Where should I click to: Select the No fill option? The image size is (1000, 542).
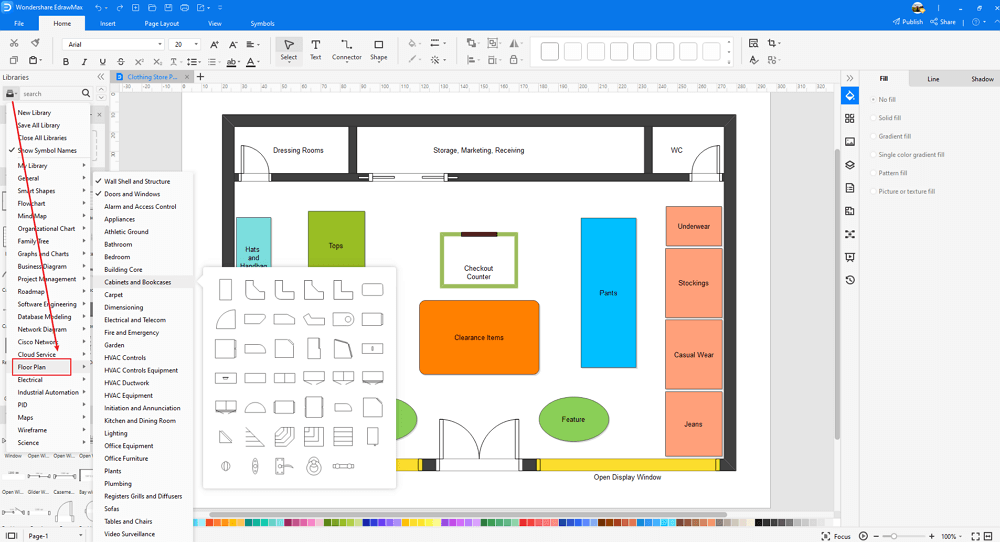pyautogui.click(x=883, y=99)
